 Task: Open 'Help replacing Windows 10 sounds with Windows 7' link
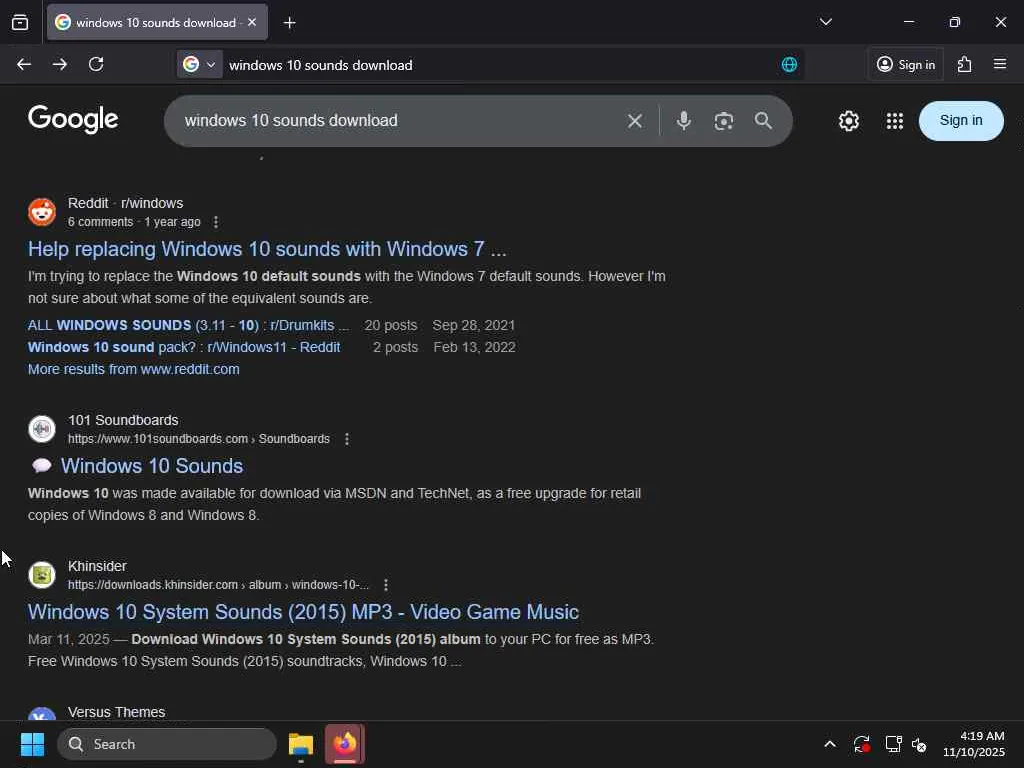click(267, 249)
